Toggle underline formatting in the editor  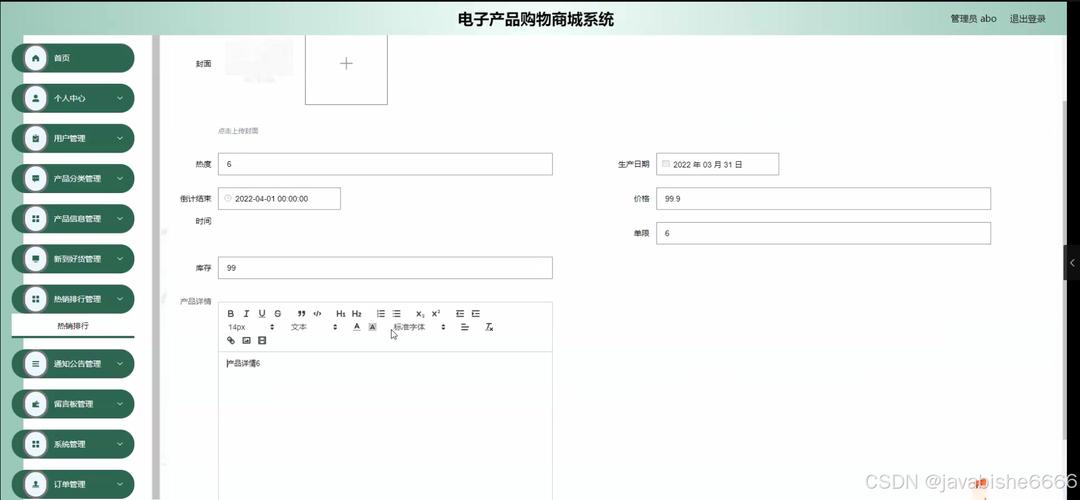click(x=262, y=313)
